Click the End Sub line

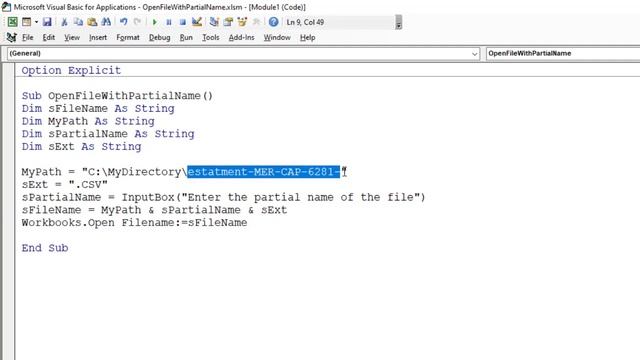point(45,248)
